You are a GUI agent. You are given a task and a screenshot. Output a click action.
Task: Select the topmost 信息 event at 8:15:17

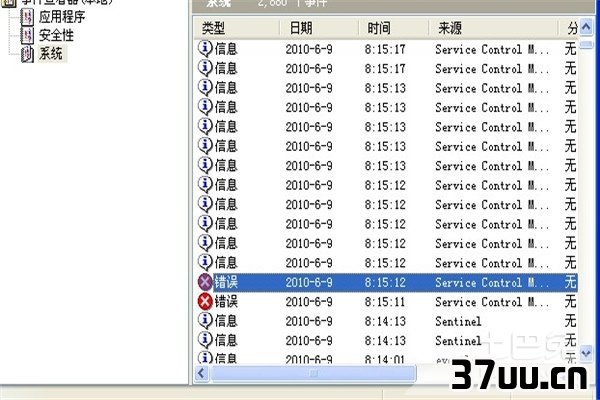pyautogui.click(x=387, y=49)
